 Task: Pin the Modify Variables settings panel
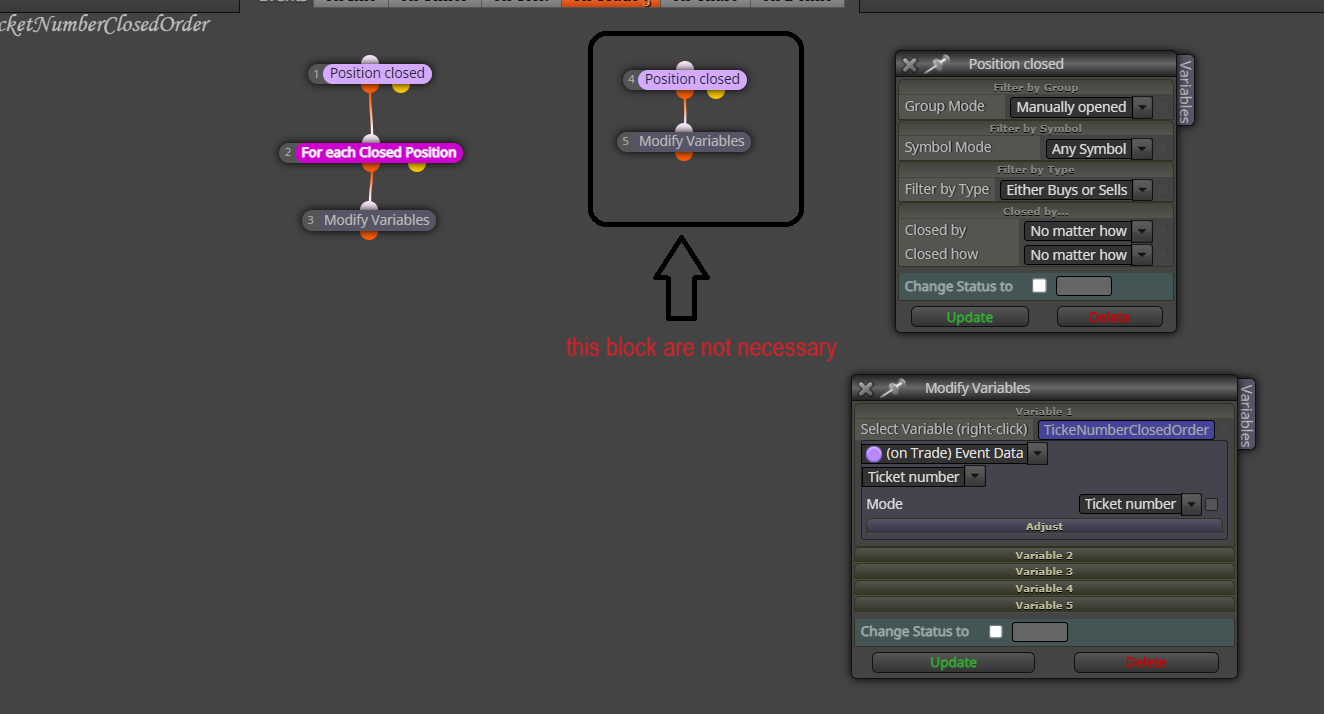tap(893, 388)
